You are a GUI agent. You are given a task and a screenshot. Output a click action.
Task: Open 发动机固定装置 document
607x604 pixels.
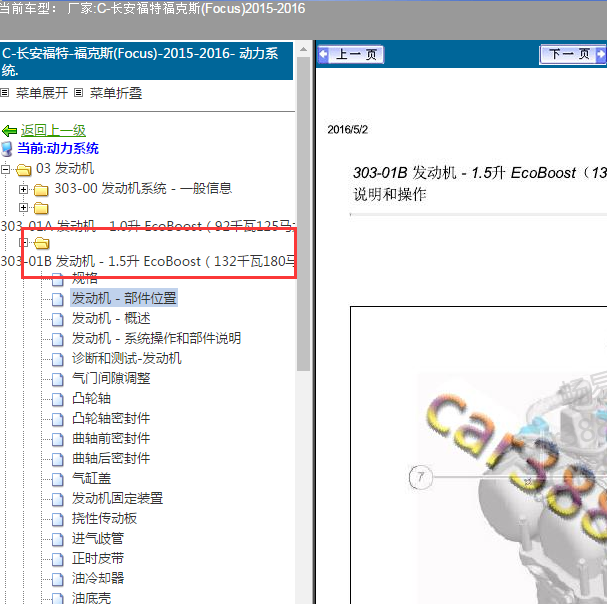[x=117, y=498]
